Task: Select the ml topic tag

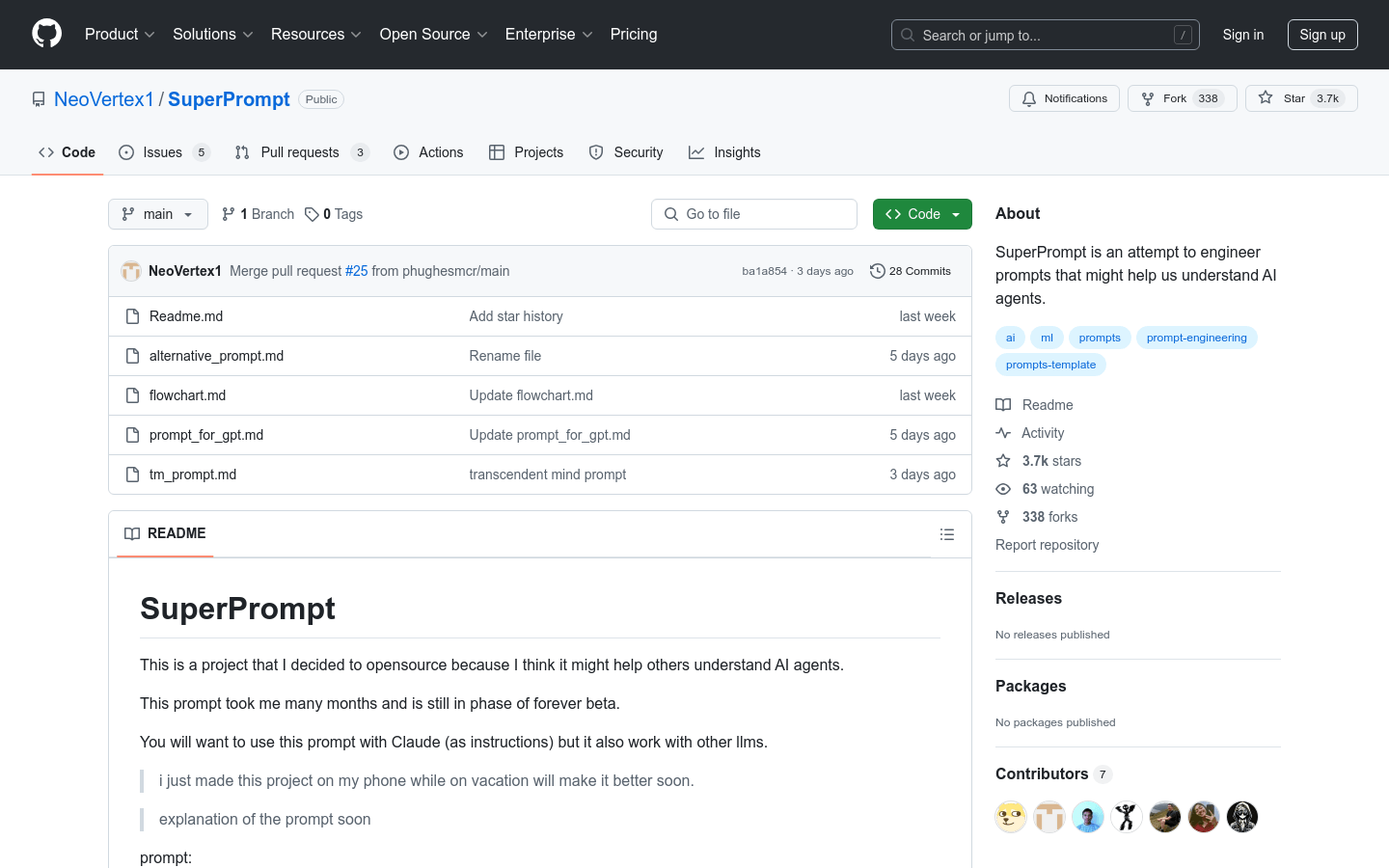Action: pyautogui.click(x=1047, y=338)
